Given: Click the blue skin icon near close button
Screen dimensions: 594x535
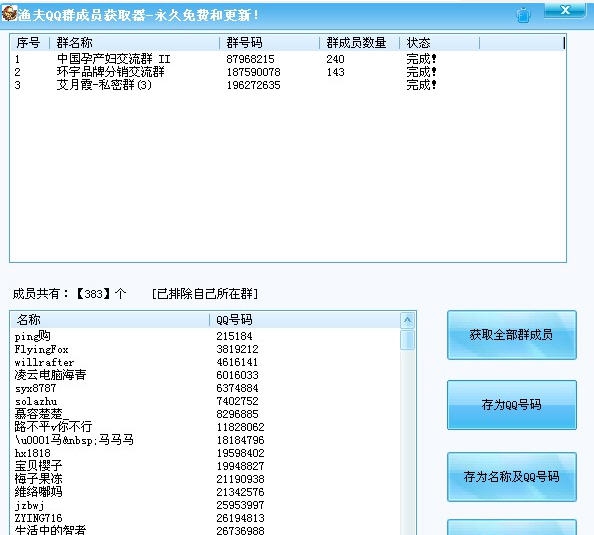Looking at the screenshot, I should click(x=524, y=15).
